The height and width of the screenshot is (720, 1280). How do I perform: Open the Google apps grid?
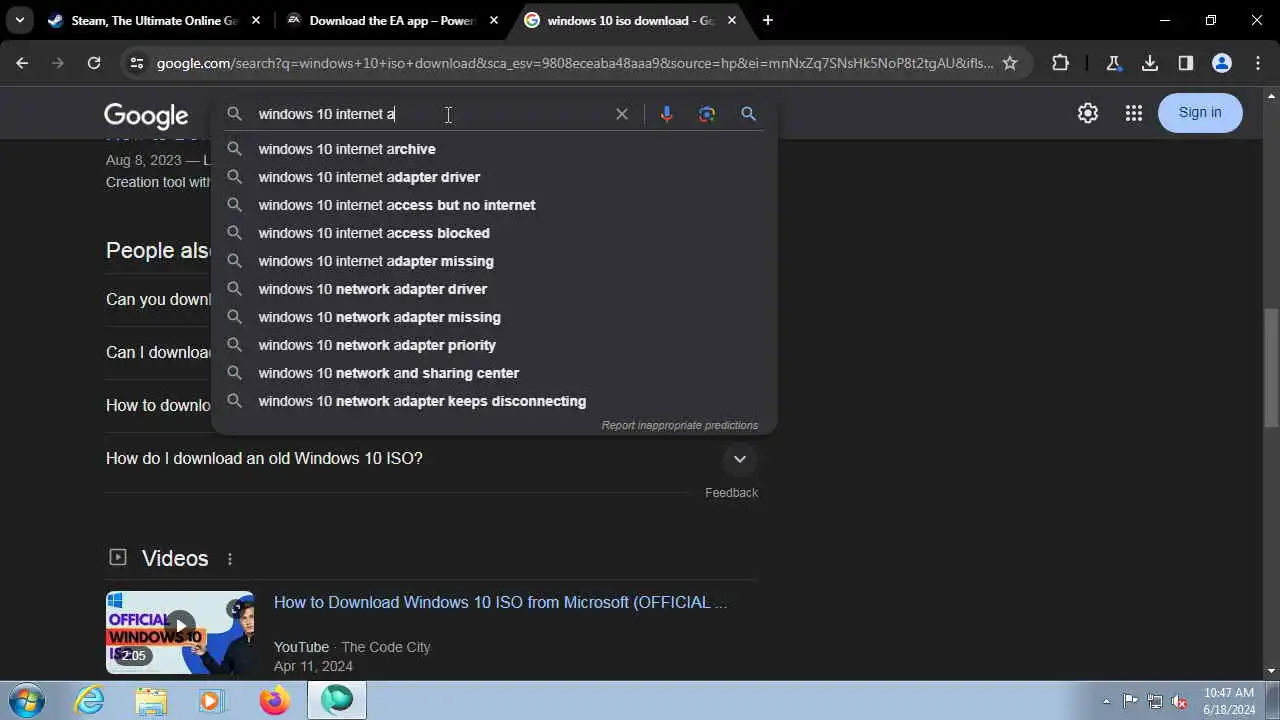click(1133, 113)
